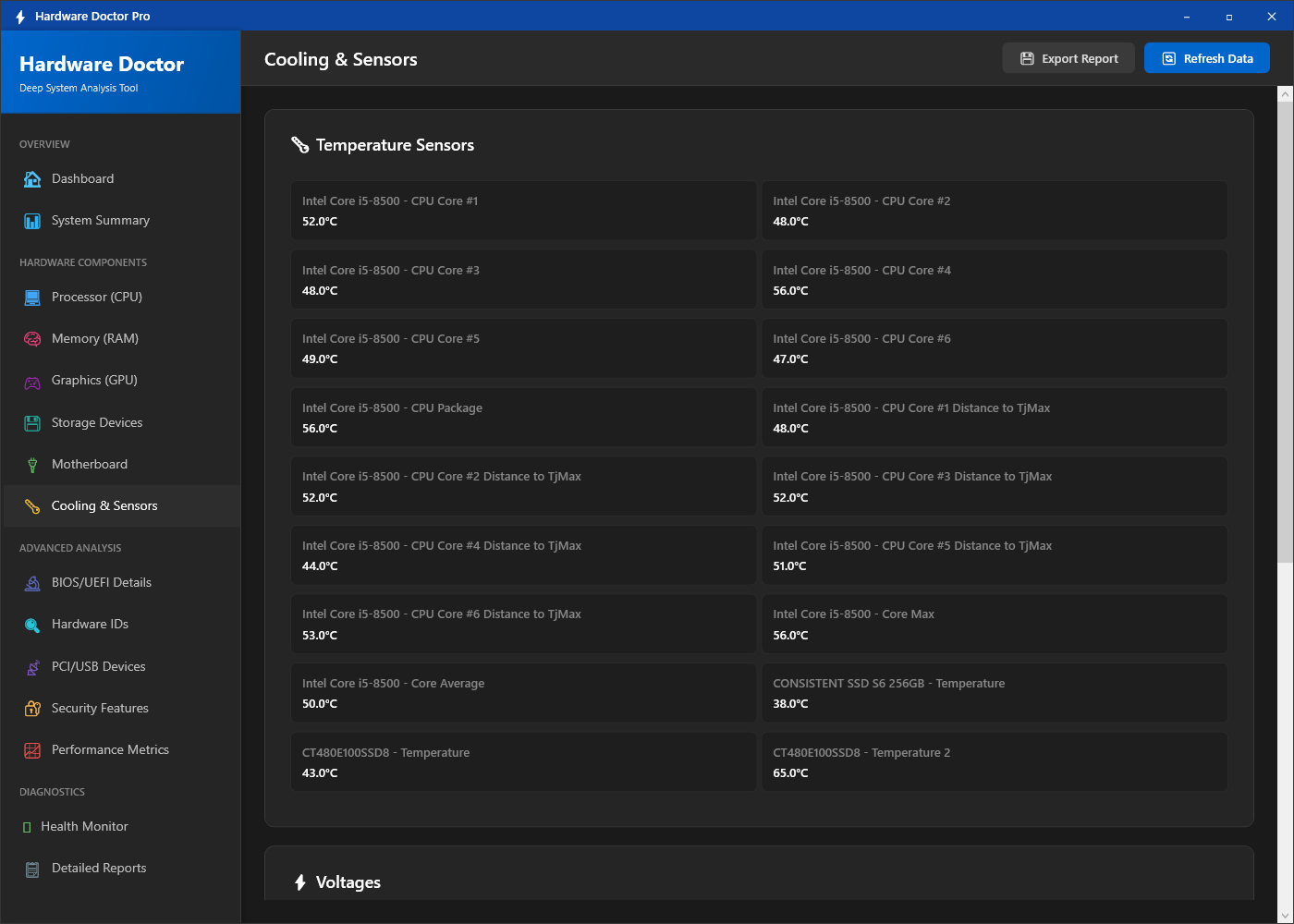Screen dimensions: 1294x924
Task: Click the BIOS/UEFI Details microscope icon
Action: click(x=32, y=583)
